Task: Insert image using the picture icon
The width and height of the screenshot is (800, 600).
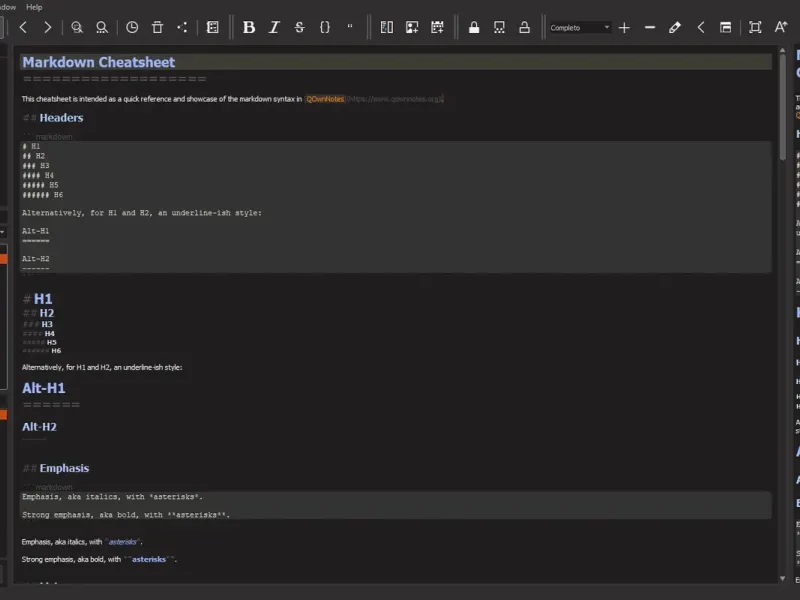Action: (x=412, y=27)
